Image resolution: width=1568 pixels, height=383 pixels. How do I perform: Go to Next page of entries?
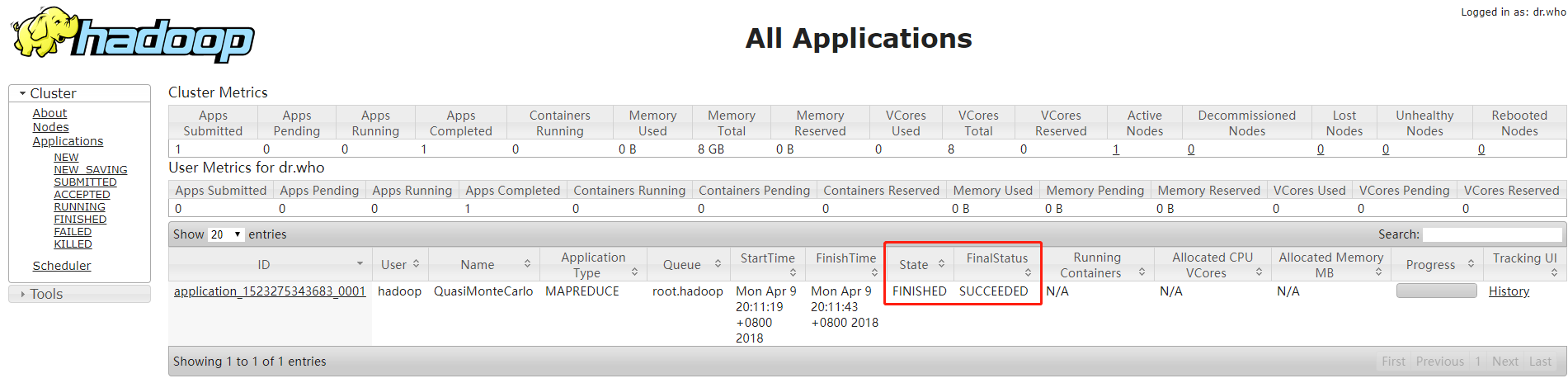1504,362
